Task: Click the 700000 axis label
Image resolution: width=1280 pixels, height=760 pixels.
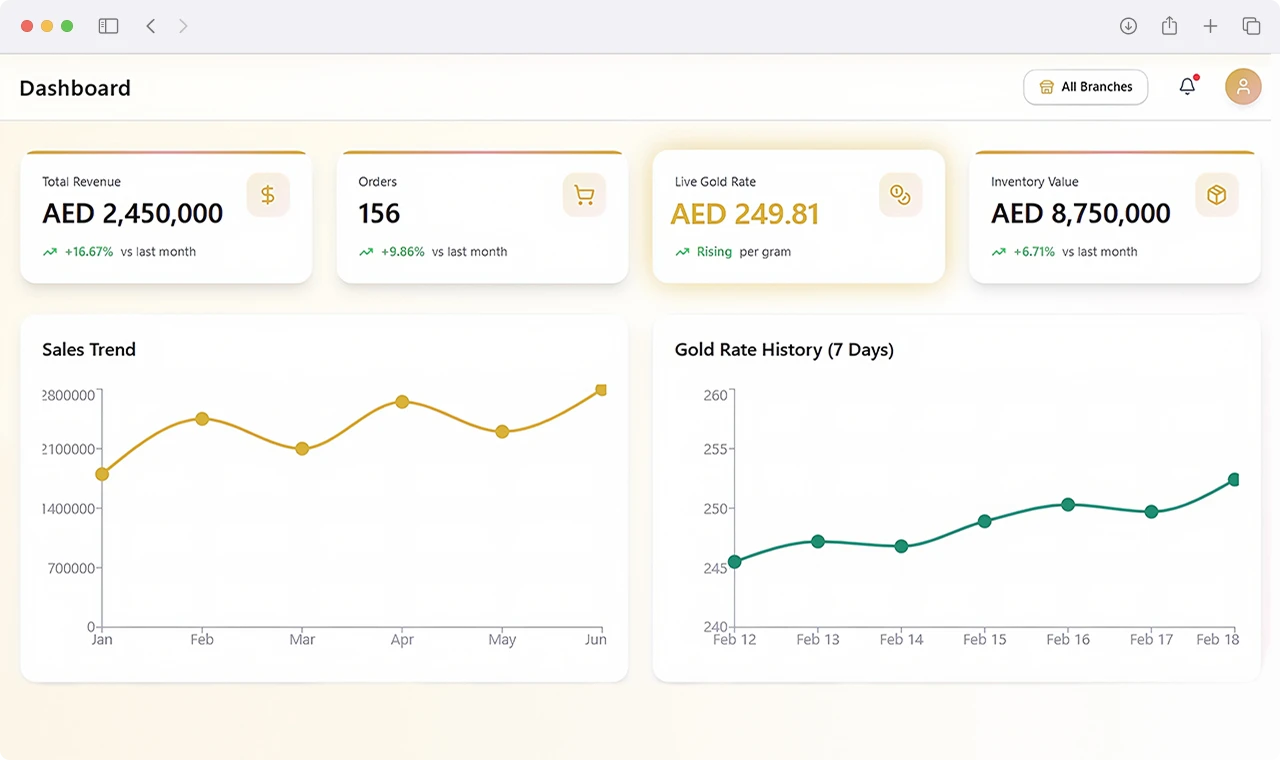Action: pos(72,568)
